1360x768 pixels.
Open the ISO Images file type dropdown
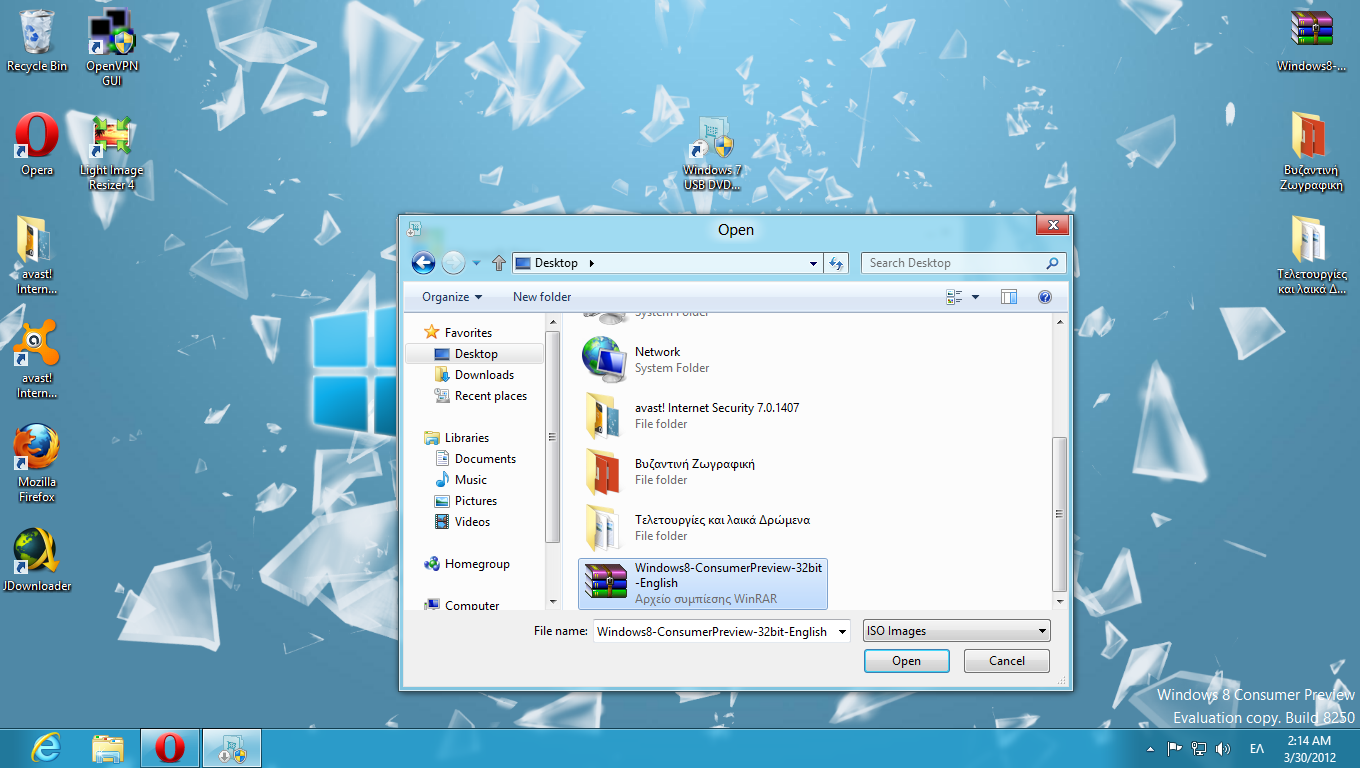pyautogui.click(x=957, y=631)
